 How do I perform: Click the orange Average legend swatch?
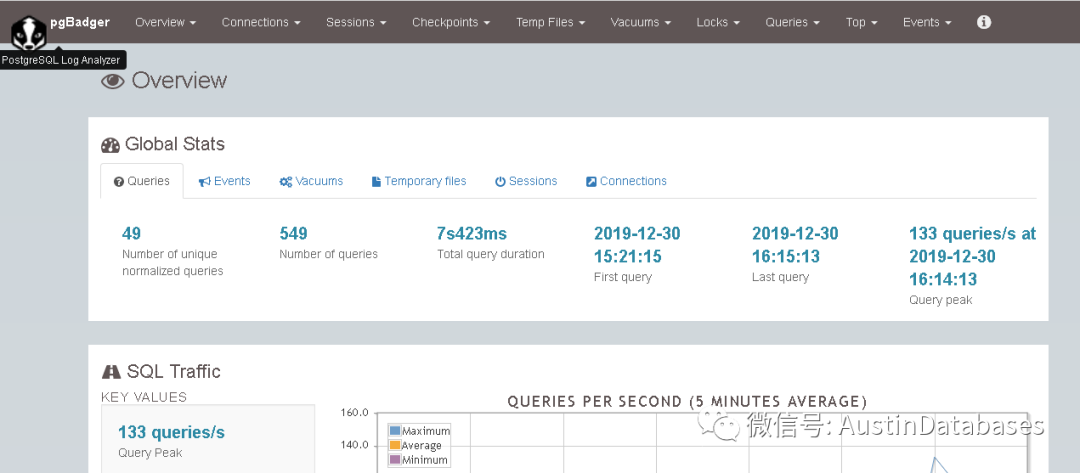tap(395, 445)
